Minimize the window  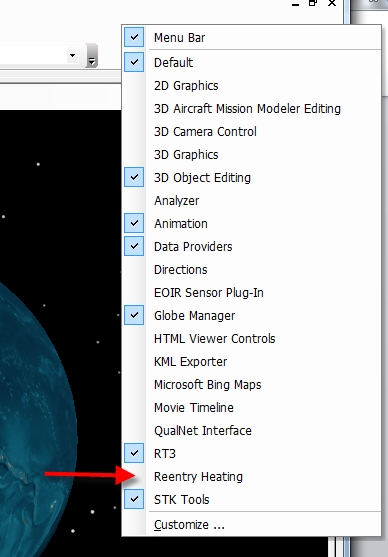point(295,4)
